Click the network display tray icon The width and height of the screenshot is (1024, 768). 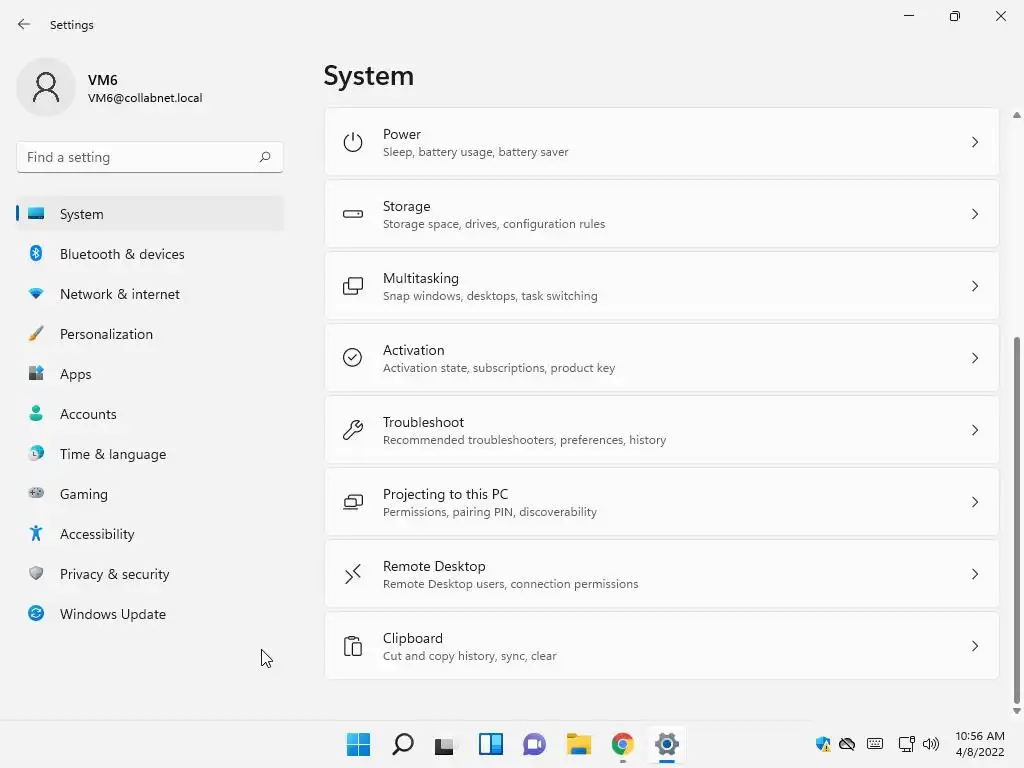(906, 743)
